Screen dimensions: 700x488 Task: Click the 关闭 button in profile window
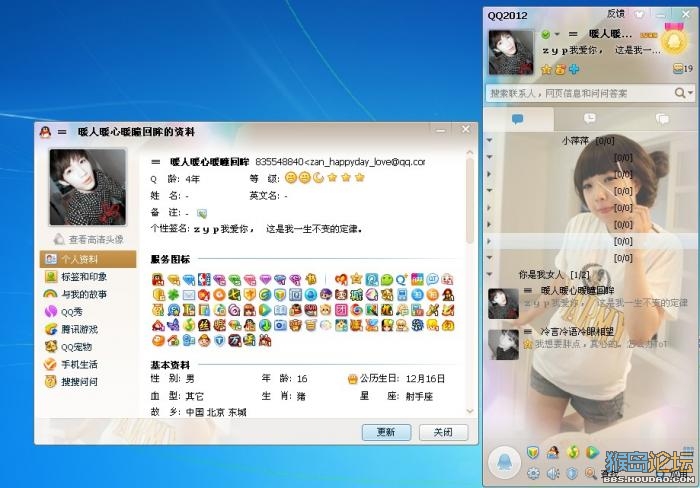[443, 432]
